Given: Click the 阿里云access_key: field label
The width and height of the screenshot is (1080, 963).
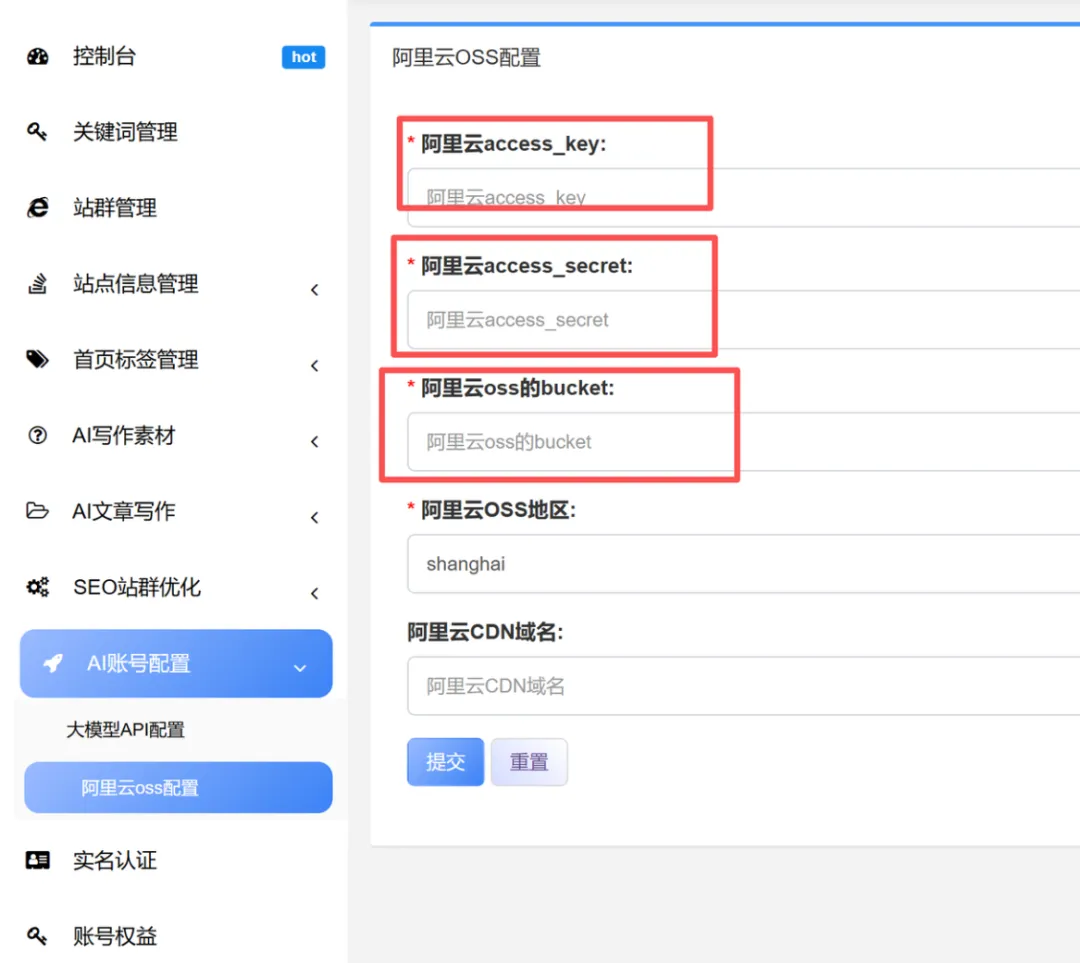Looking at the screenshot, I should click(514, 143).
